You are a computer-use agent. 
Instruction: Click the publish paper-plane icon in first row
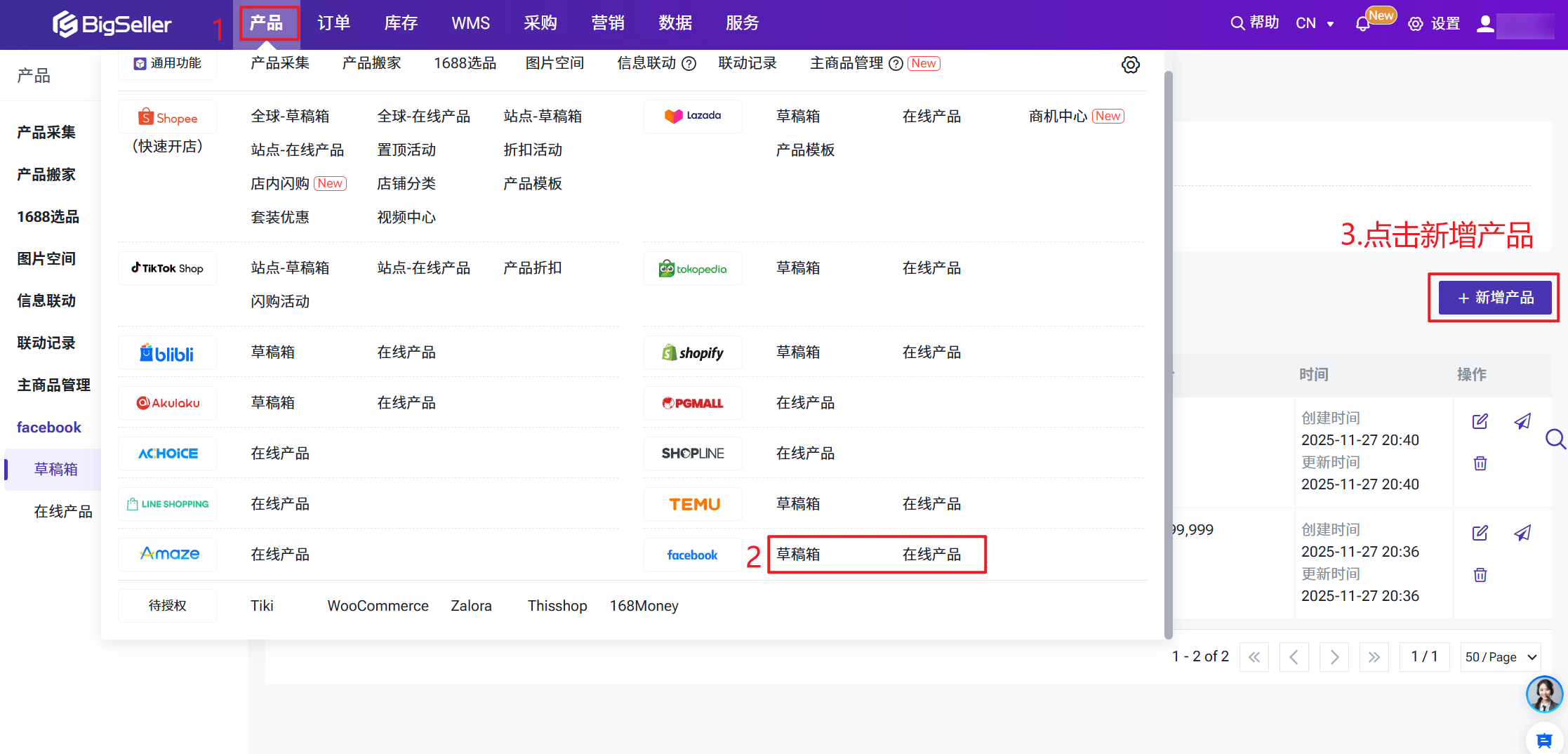(1522, 421)
